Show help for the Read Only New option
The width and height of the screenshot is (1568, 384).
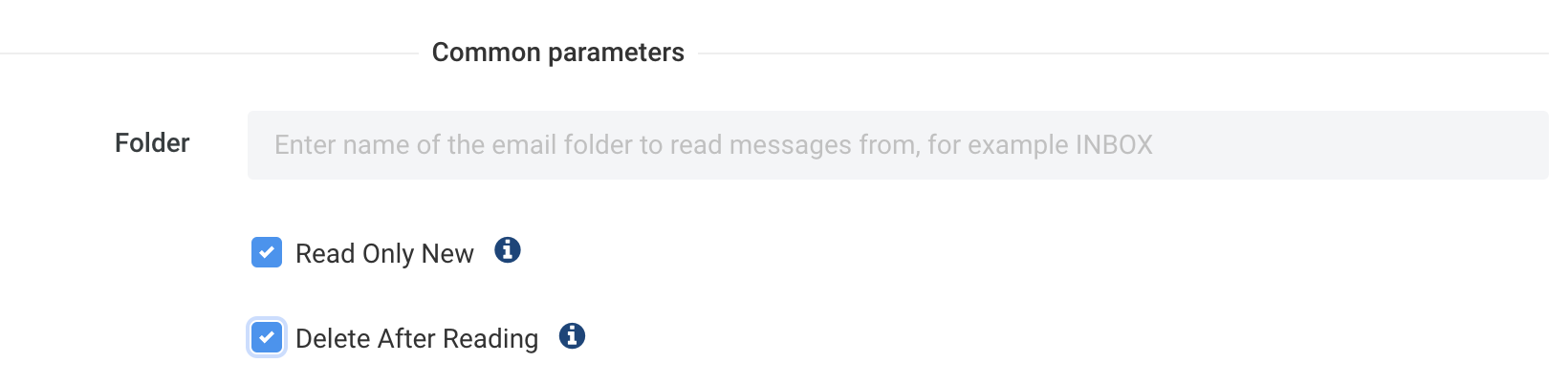508,250
